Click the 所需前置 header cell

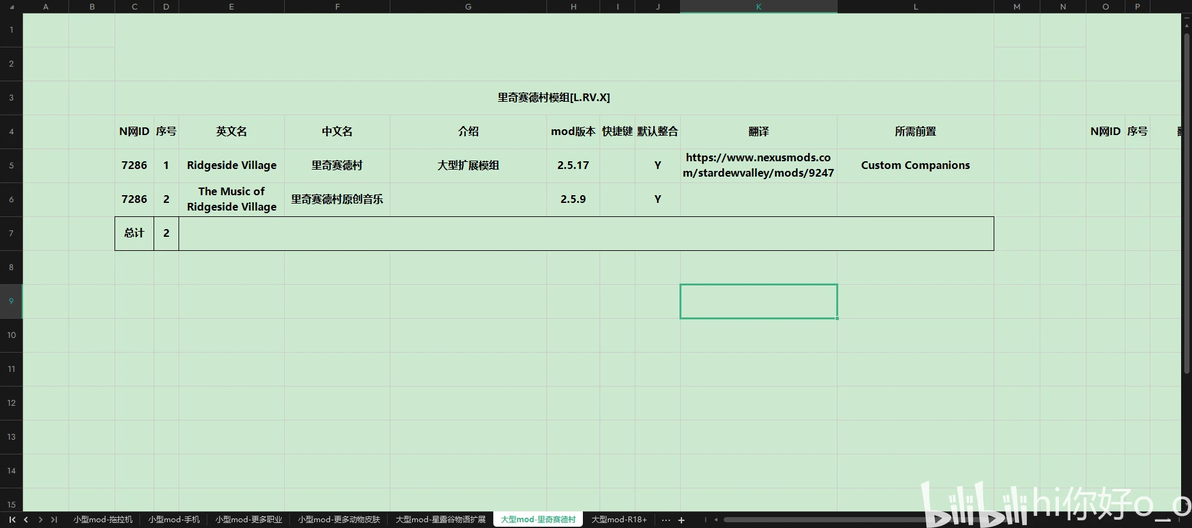(916, 131)
